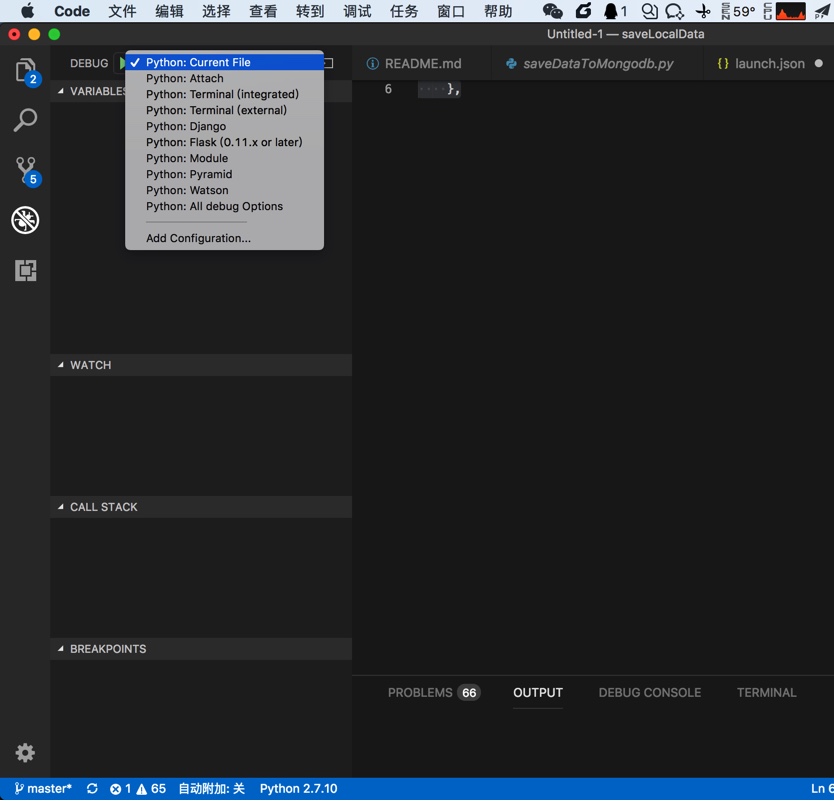Screen dimensions: 834x801
Task: Click the CPU usage graph in menu bar
Action: 790,11
